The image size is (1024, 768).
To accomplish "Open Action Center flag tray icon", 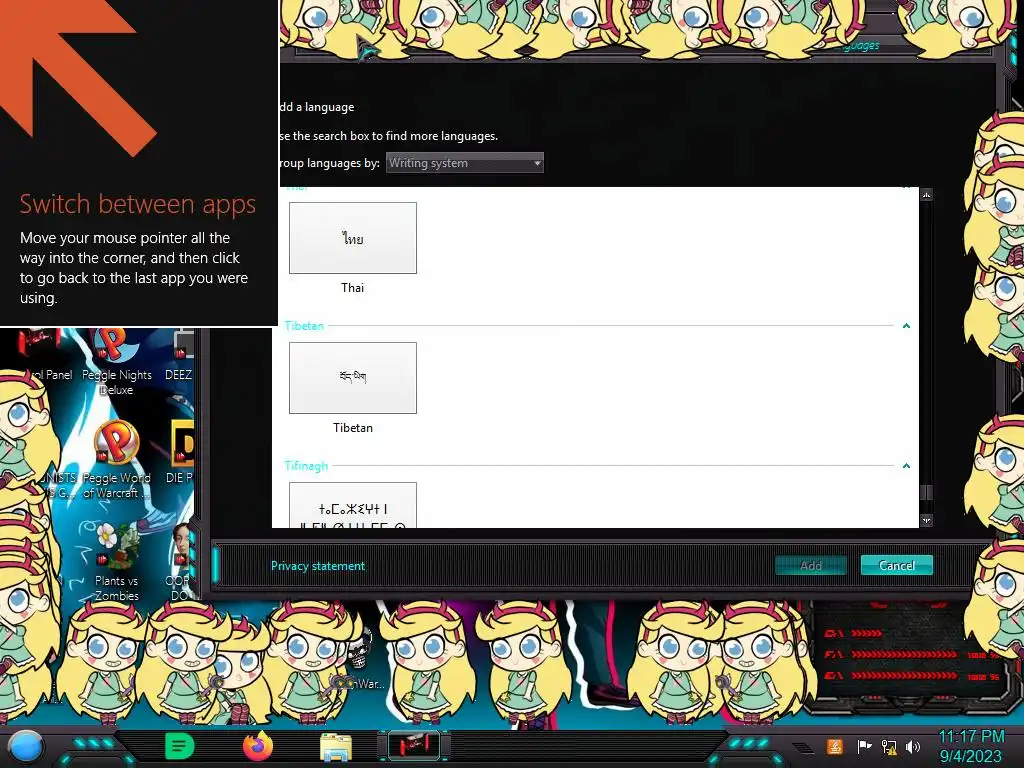I will (864, 746).
